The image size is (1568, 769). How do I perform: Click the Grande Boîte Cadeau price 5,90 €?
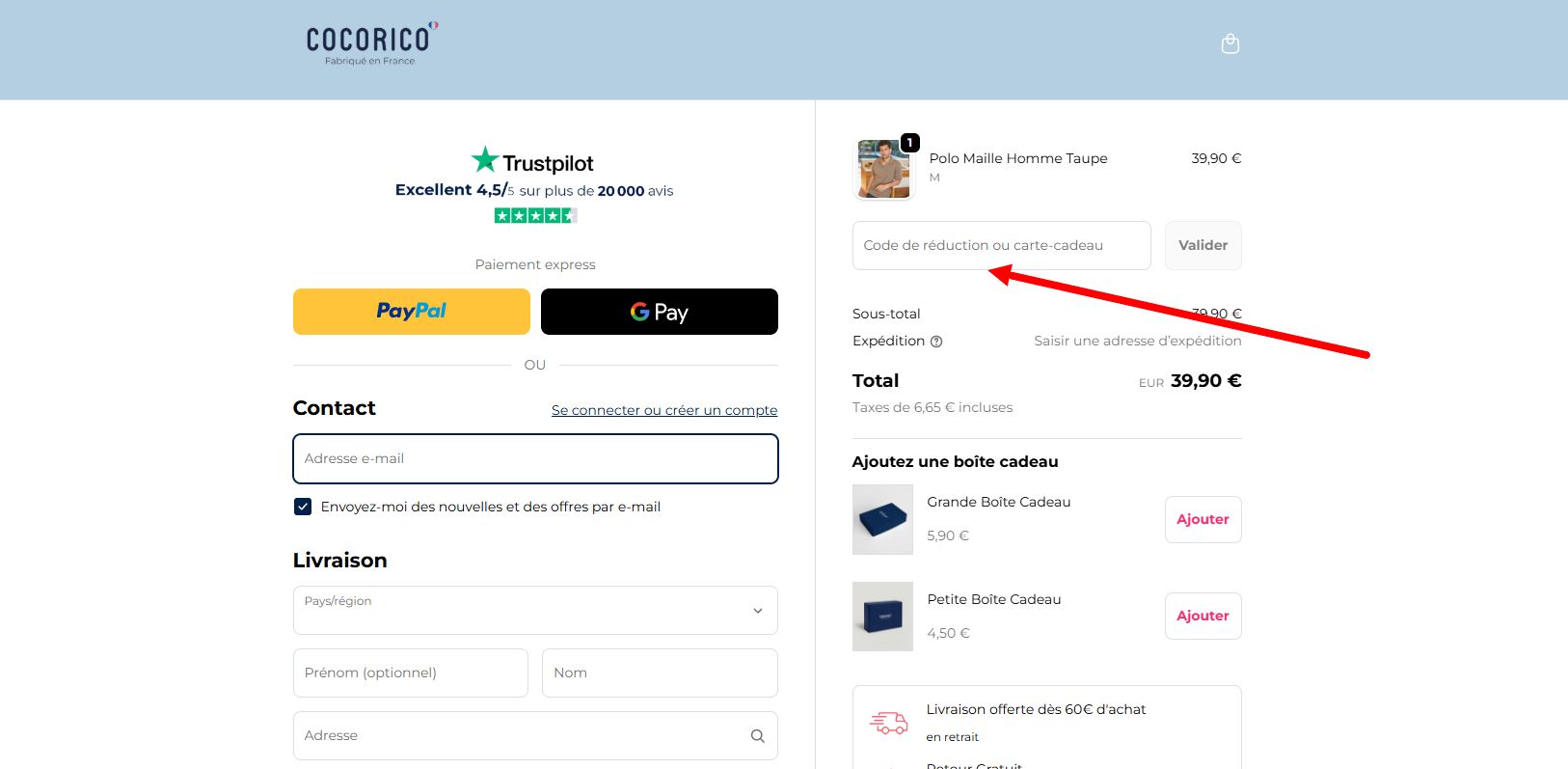click(948, 536)
